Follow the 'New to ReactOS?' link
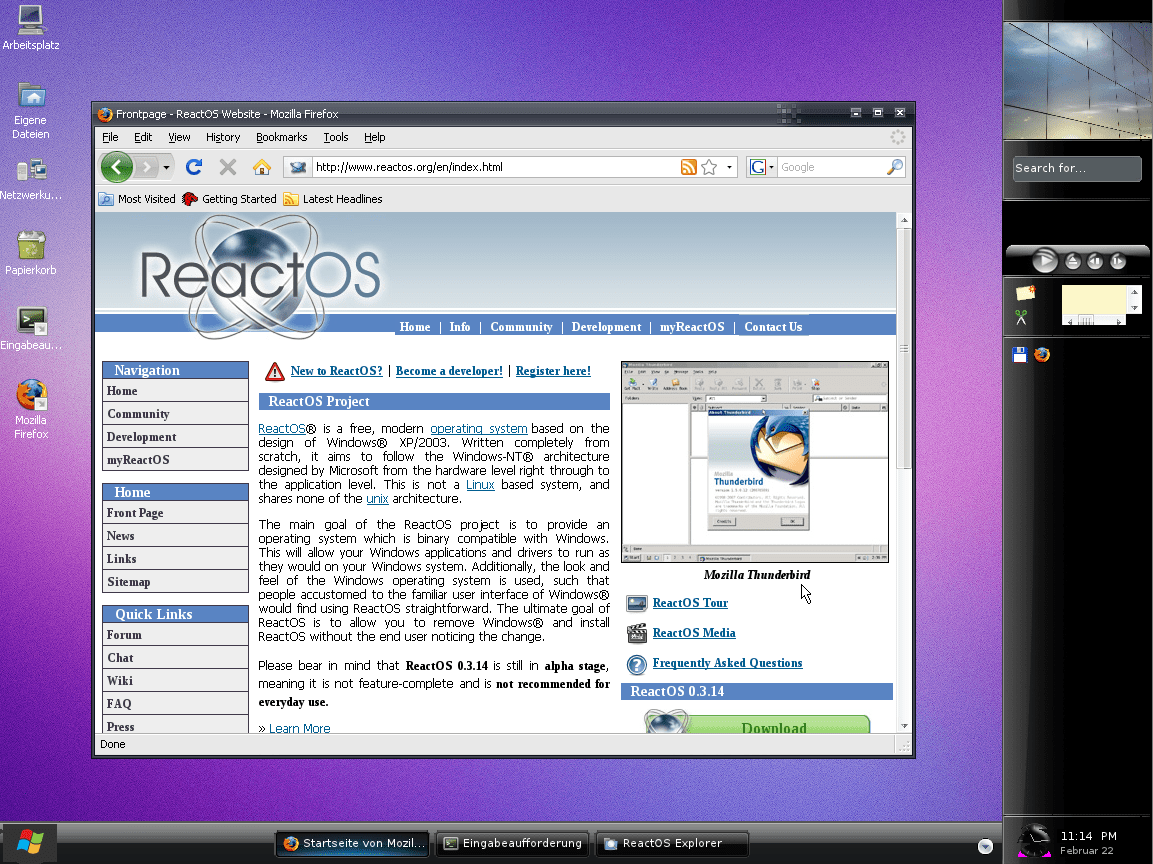Screen dimensions: 1153x864 [337, 371]
